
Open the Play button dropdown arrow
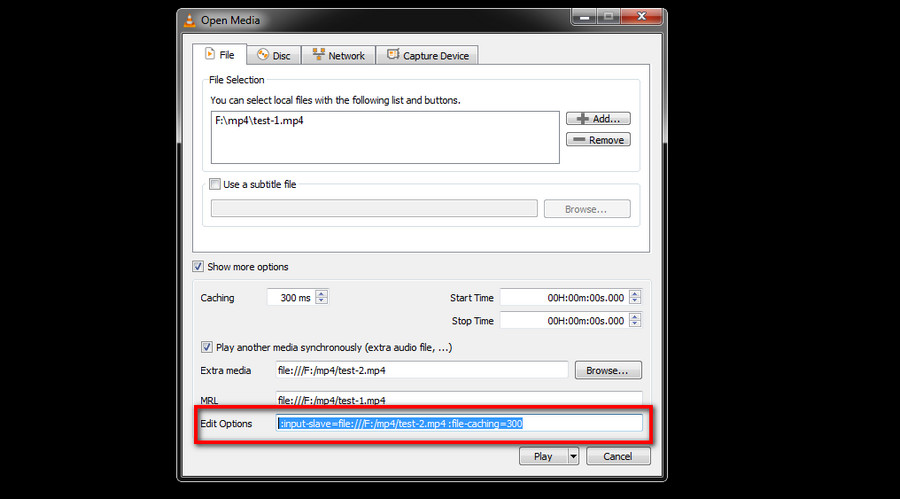(573, 457)
